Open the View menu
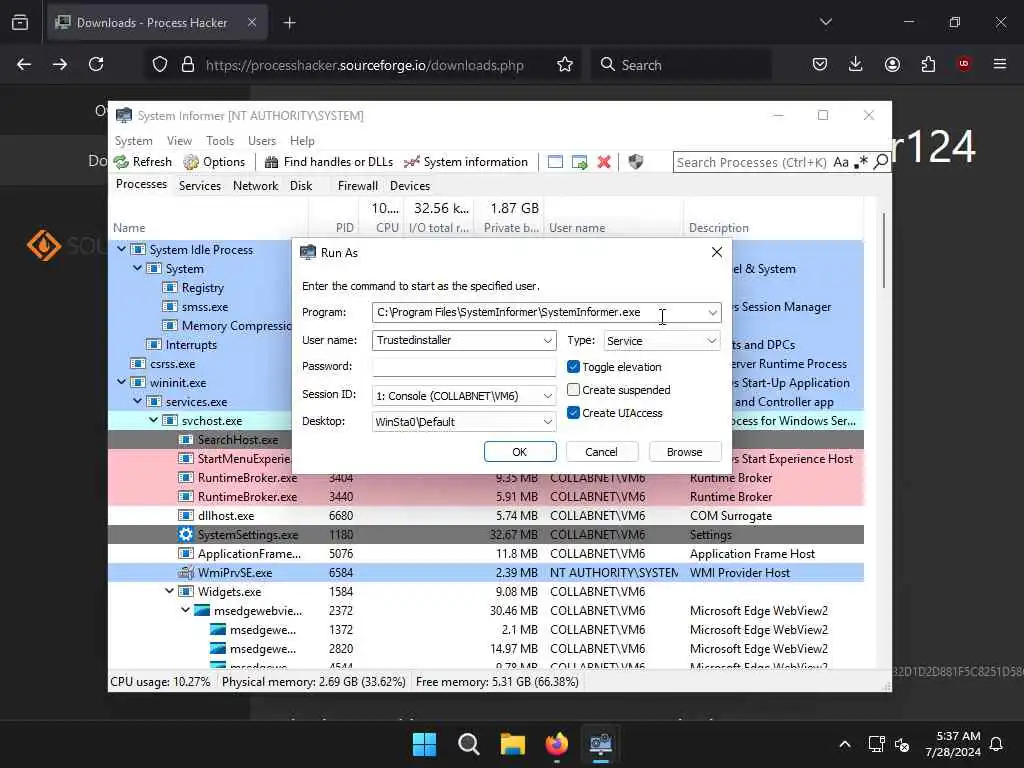 pos(179,140)
